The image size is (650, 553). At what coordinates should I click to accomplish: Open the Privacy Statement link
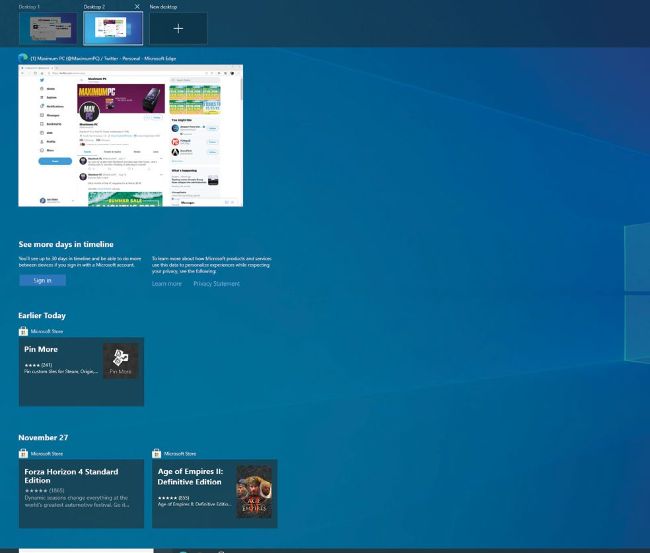216,284
